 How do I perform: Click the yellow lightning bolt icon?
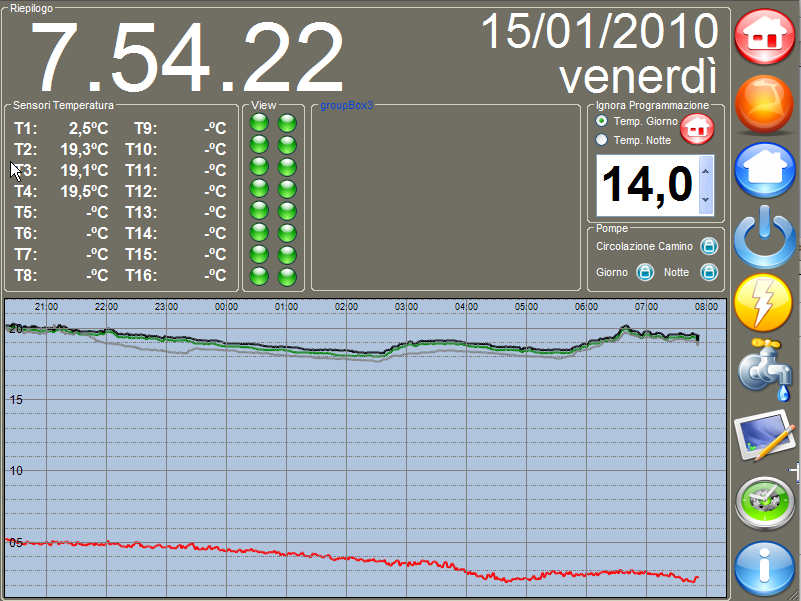[765, 303]
